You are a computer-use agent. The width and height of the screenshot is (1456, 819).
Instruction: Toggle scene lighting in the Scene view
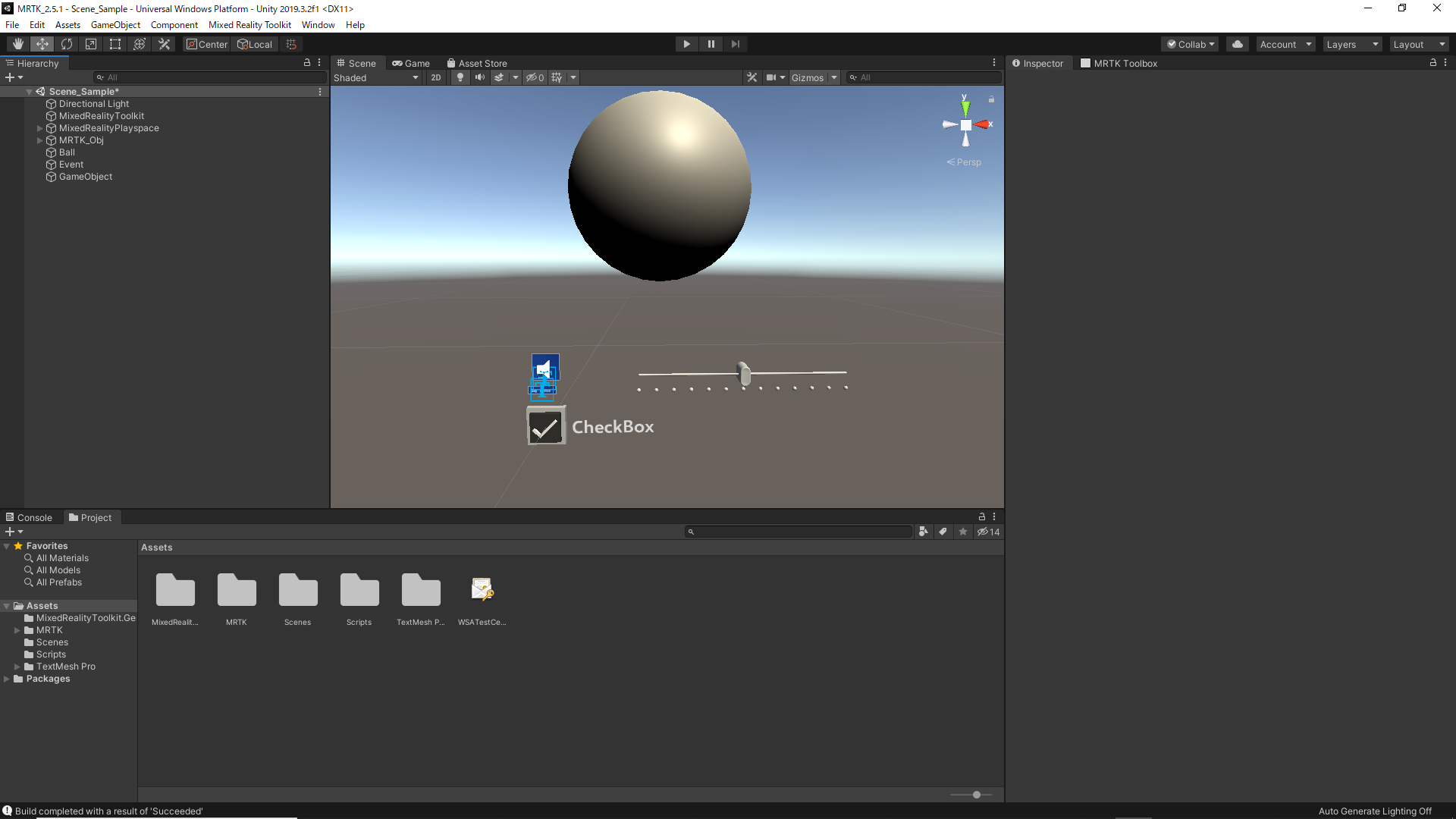pos(460,77)
